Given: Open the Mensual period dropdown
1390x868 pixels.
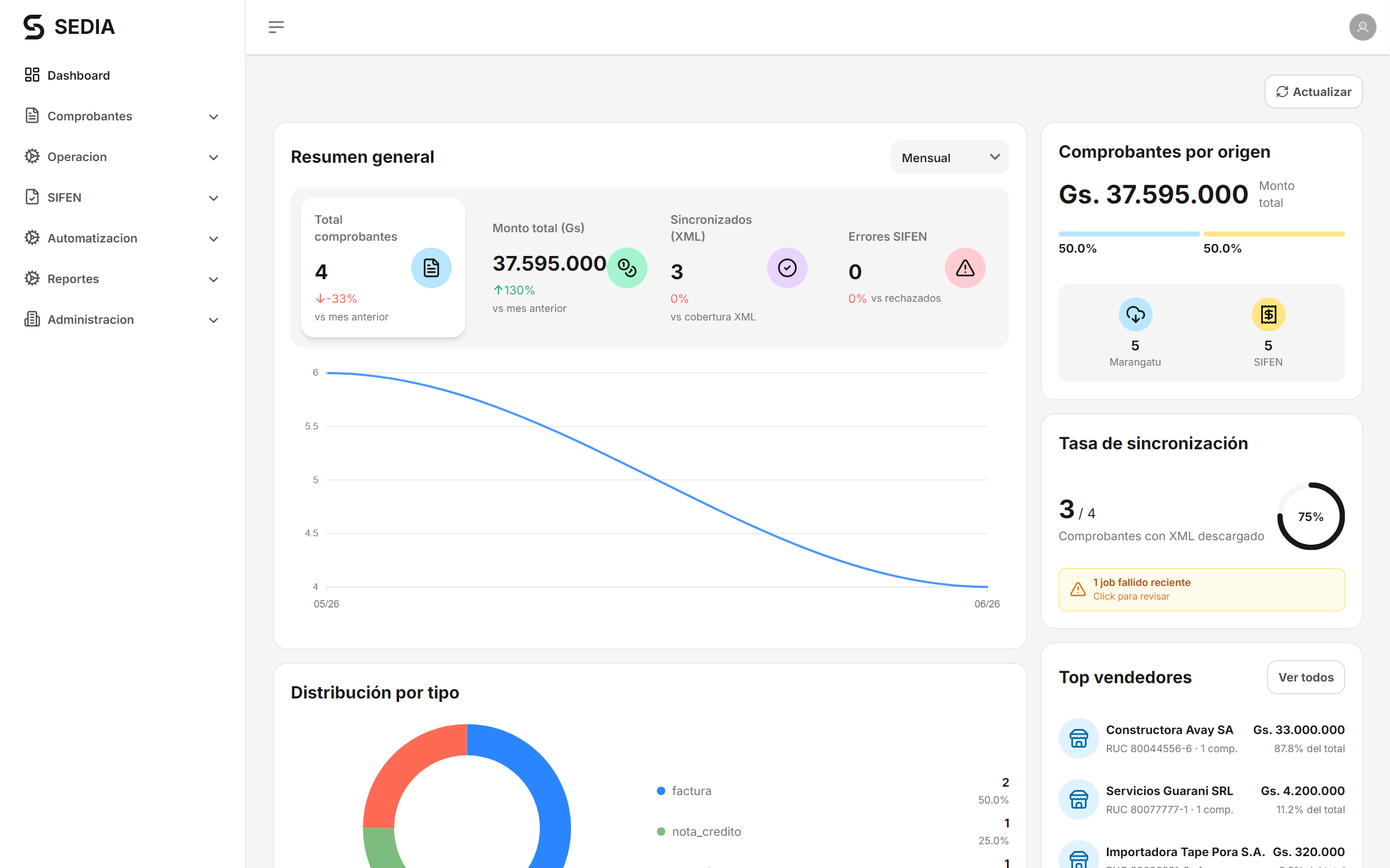Looking at the screenshot, I should (x=949, y=157).
